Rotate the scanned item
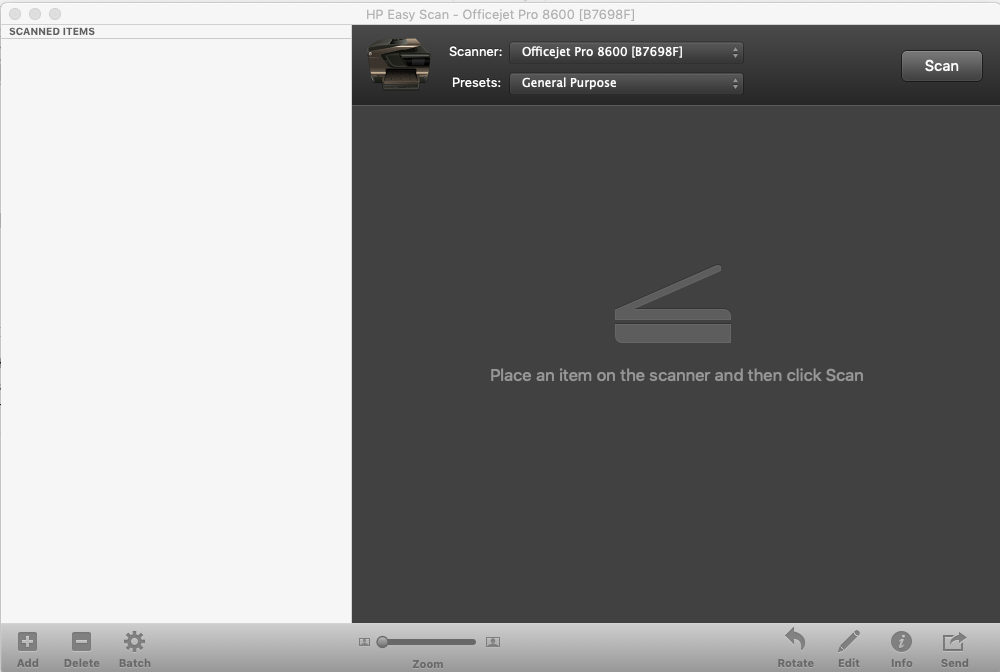This screenshot has height=672, width=1000. (795, 639)
